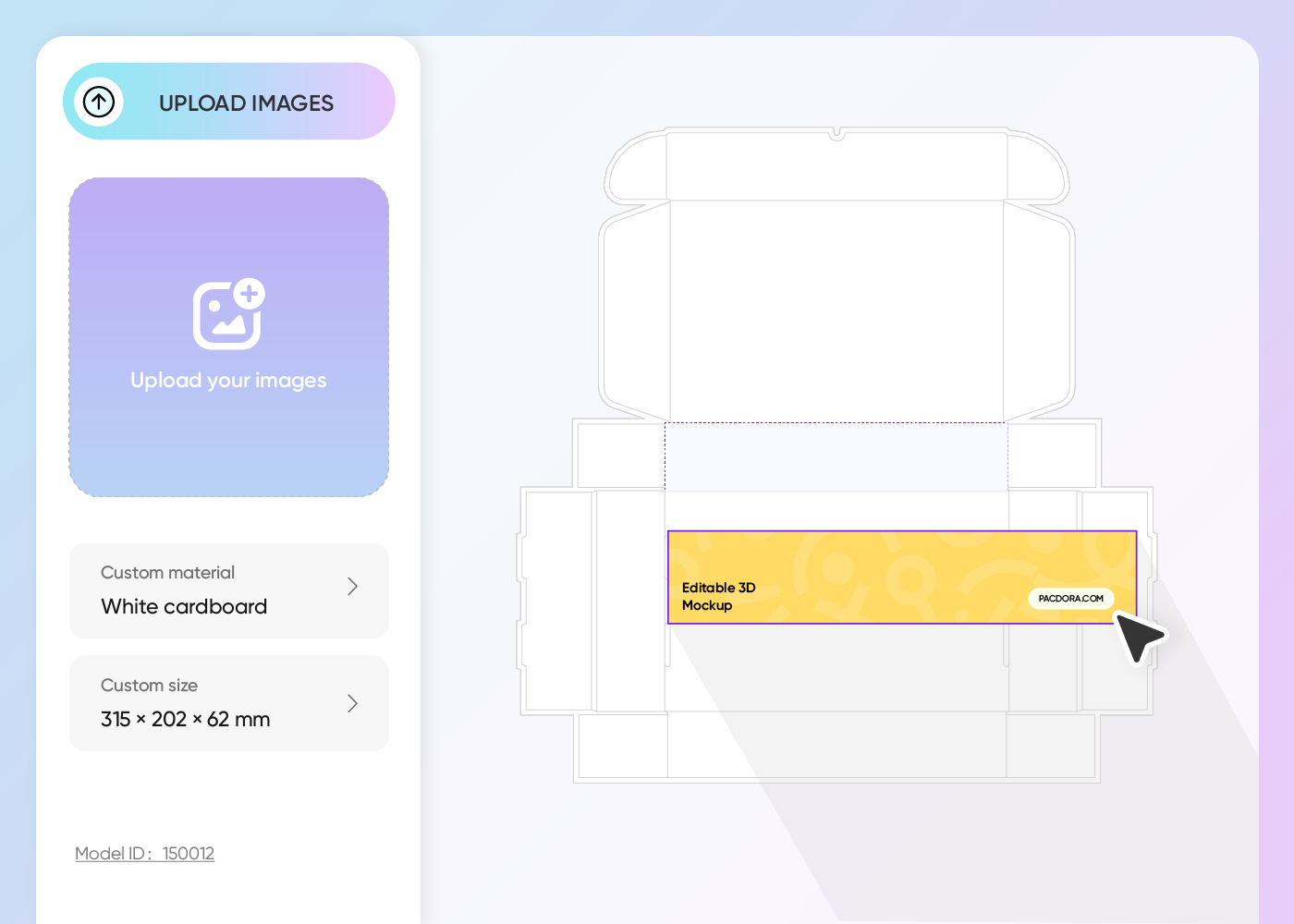
Task: Toggle the dotted upload drop zone border
Action: [x=228, y=336]
